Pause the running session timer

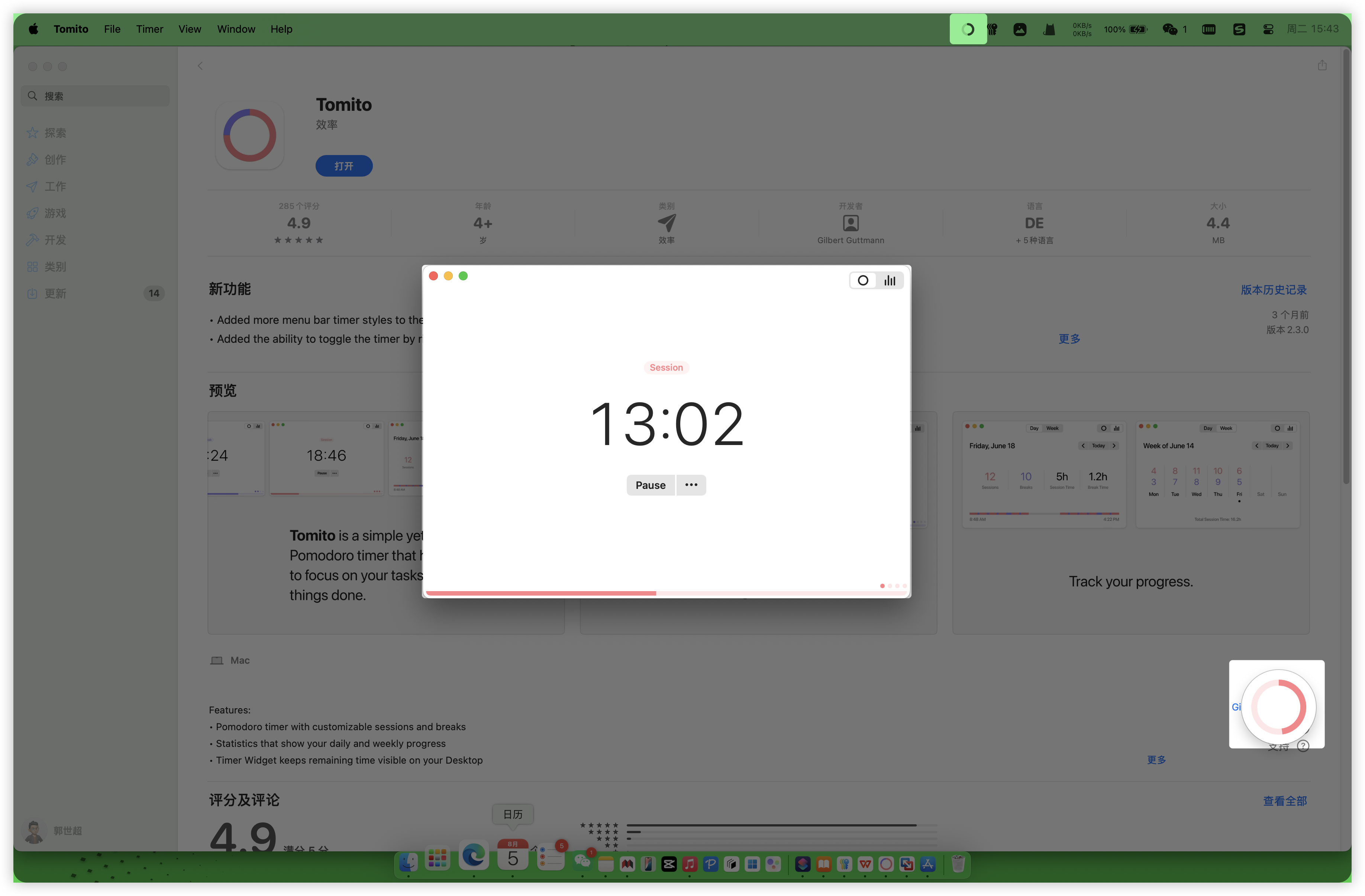click(x=651, y=485)
